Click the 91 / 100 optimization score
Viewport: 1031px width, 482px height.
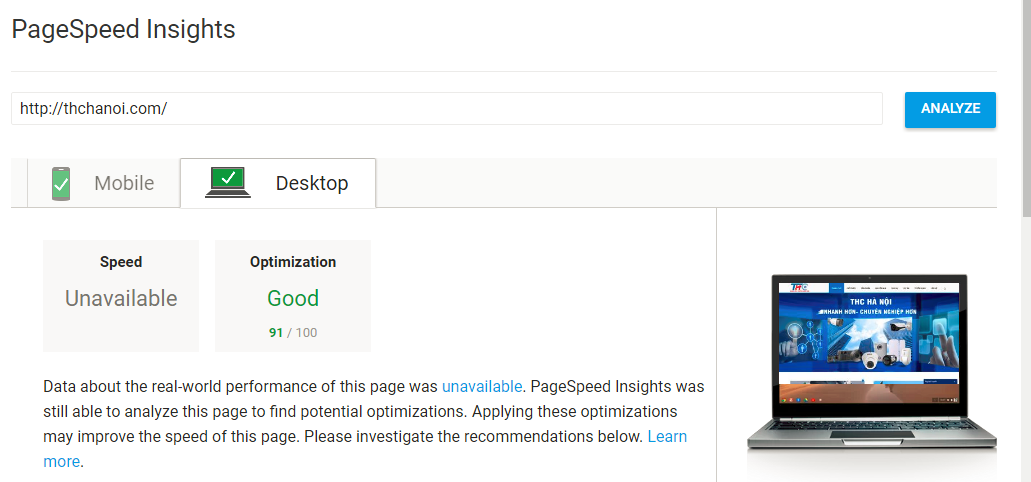tap(293, 333)
